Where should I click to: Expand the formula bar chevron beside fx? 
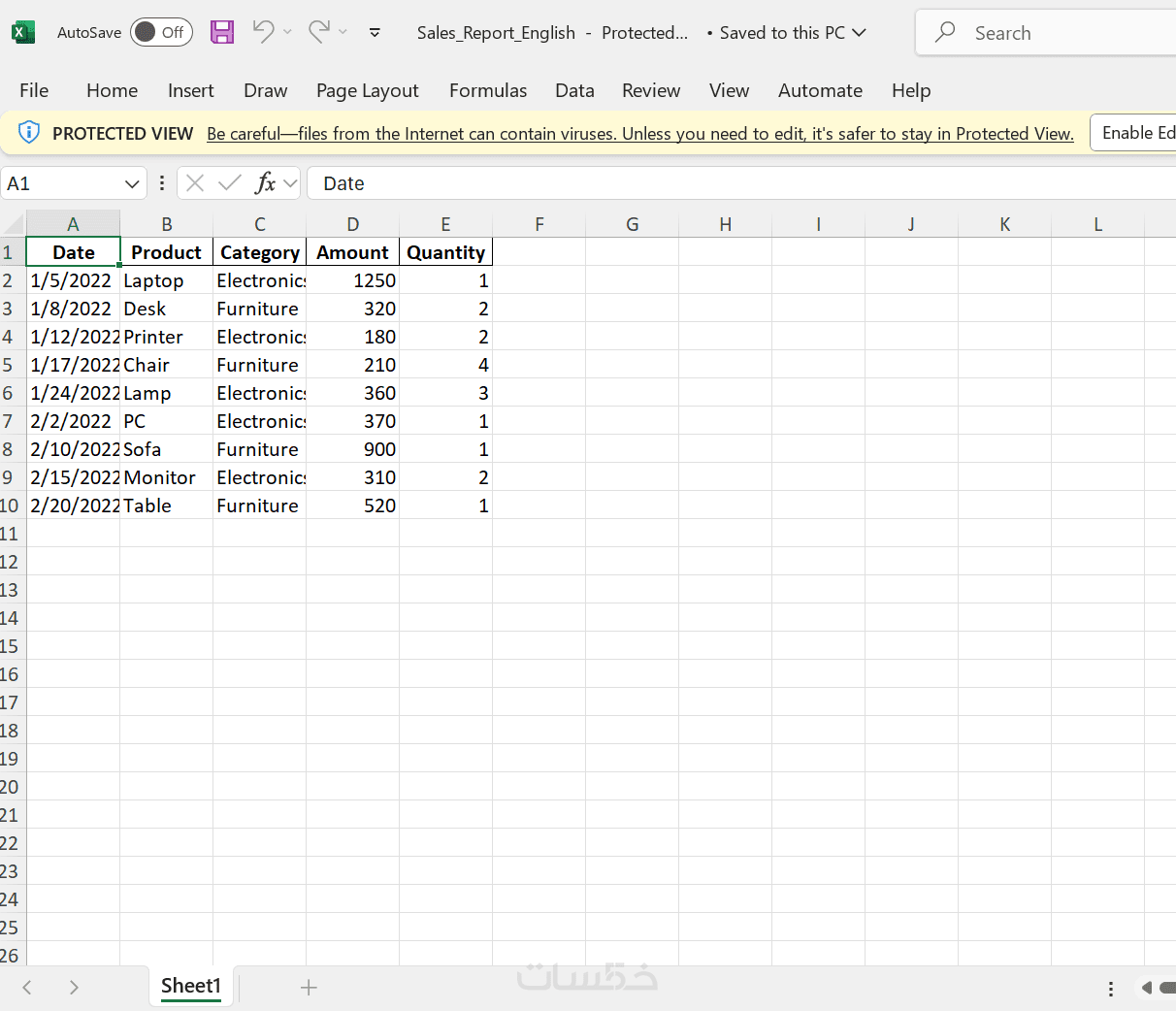290,183
